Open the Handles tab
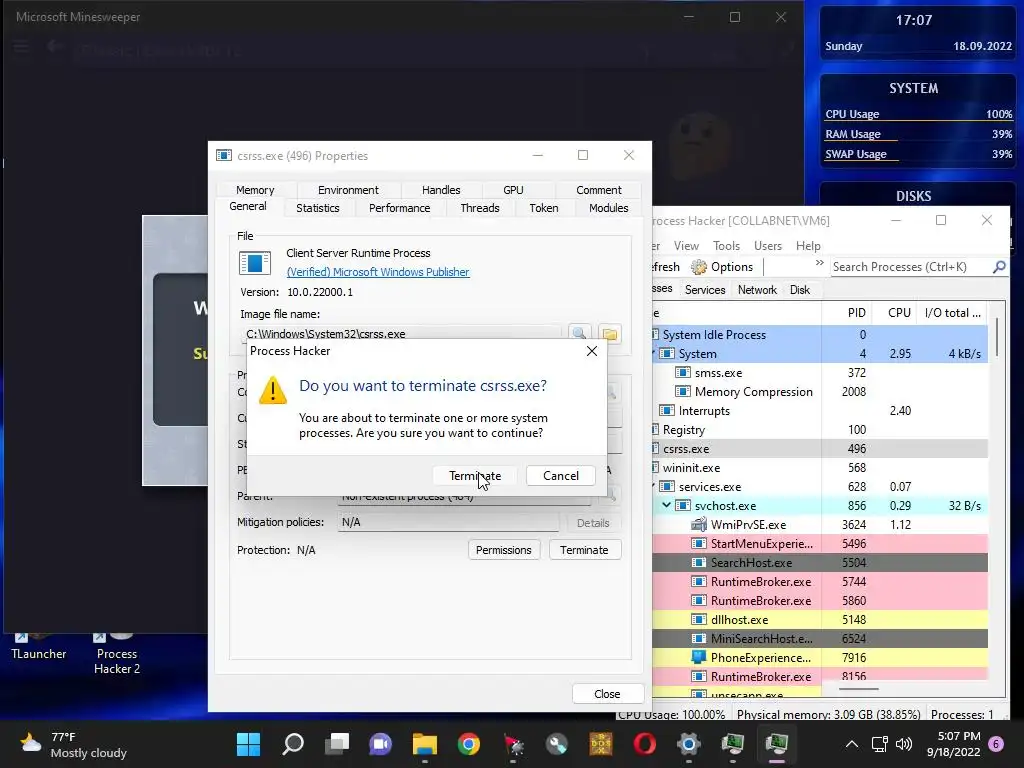The image size is (1024, 768). pyautogui.click(x=441, y=190)
